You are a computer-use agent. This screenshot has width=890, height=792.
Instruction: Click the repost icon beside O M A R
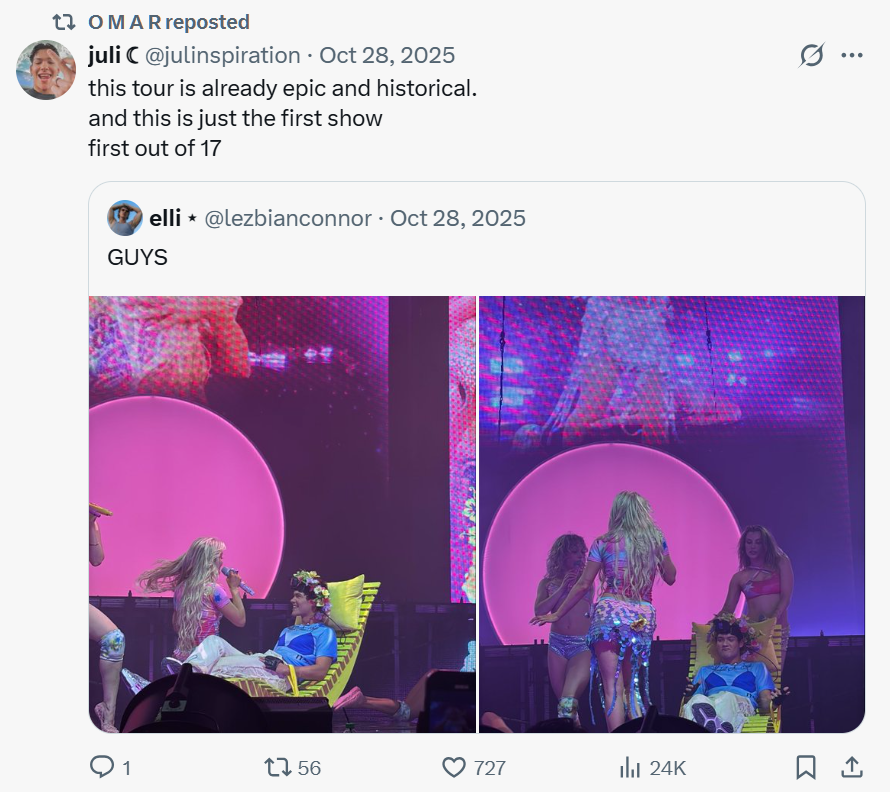coord(64,22)
